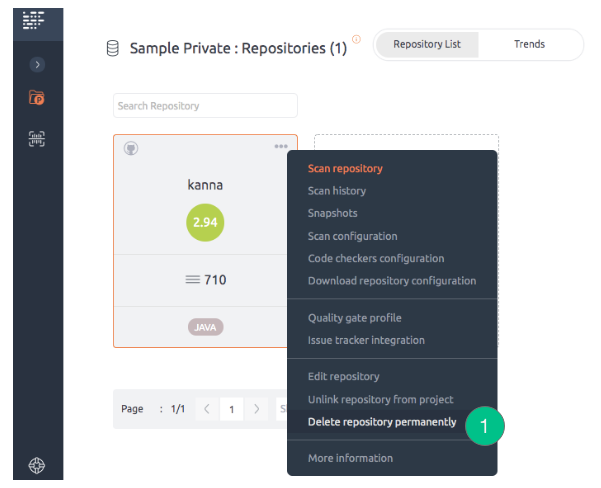Click the JAVA language tag badge

(x=205, y=327)
